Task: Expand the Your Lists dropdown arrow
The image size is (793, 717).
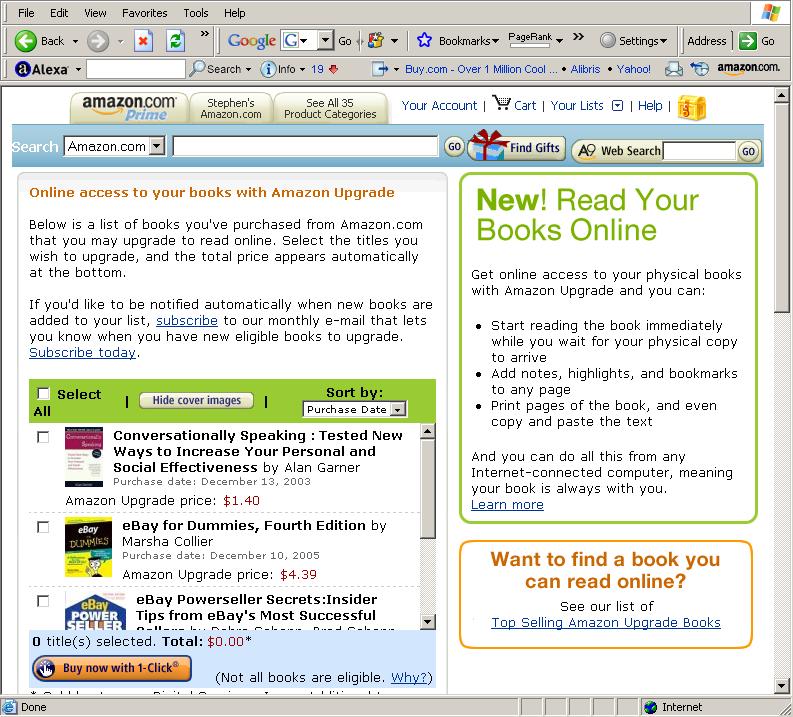Action: [618, 105]
